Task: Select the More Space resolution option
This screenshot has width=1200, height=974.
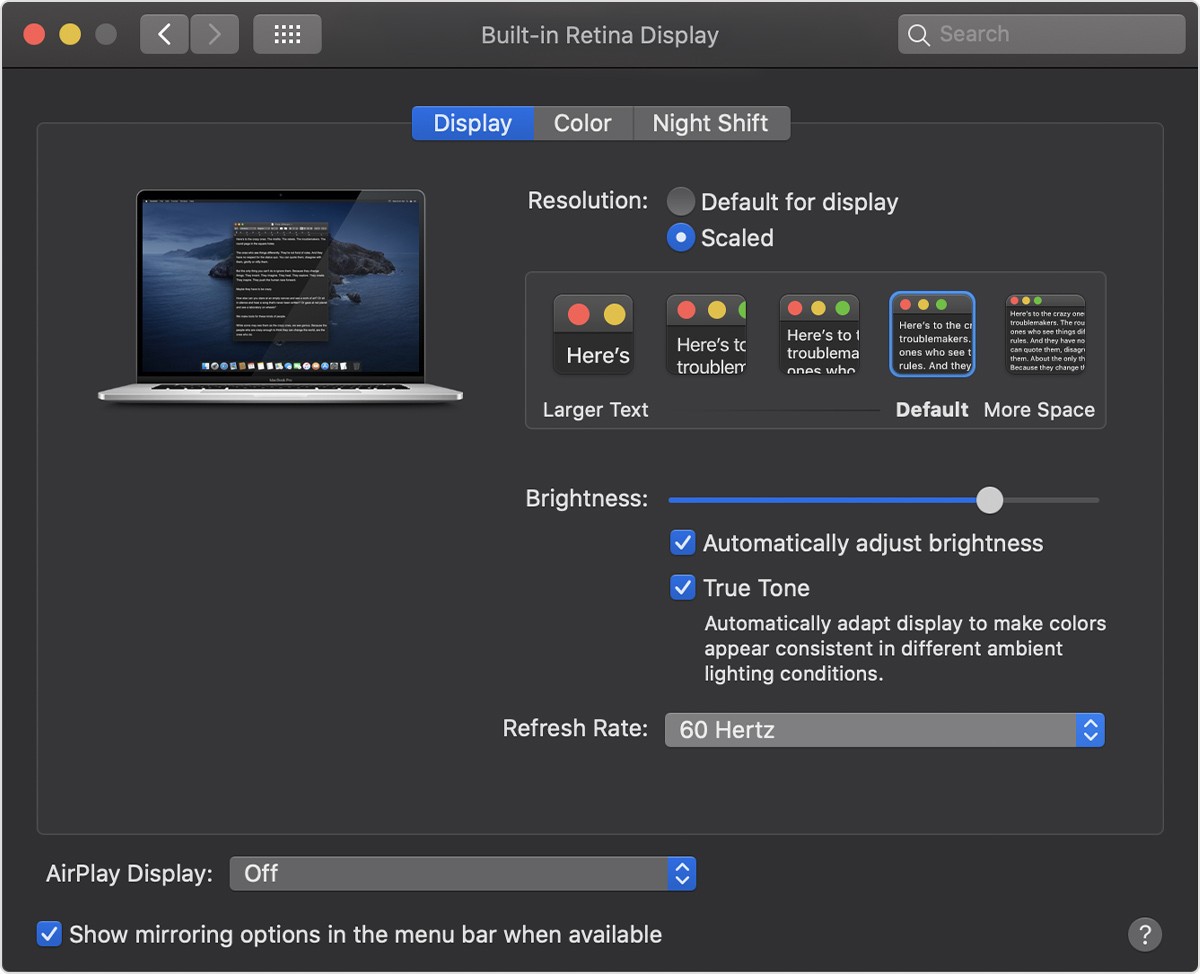Action: click(1046, 335)
